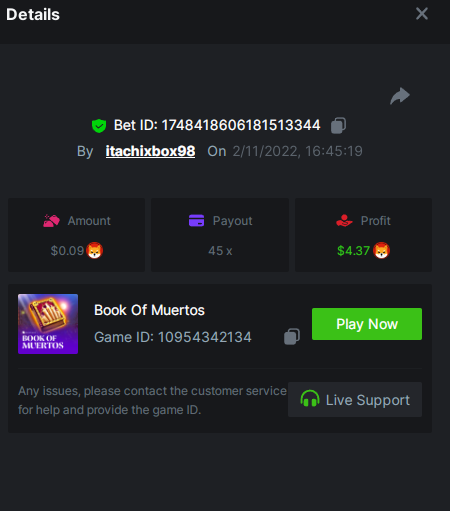Click the Book Of Muertos game title
Viewport: 450px width, 511px height.
coord(149,310)
